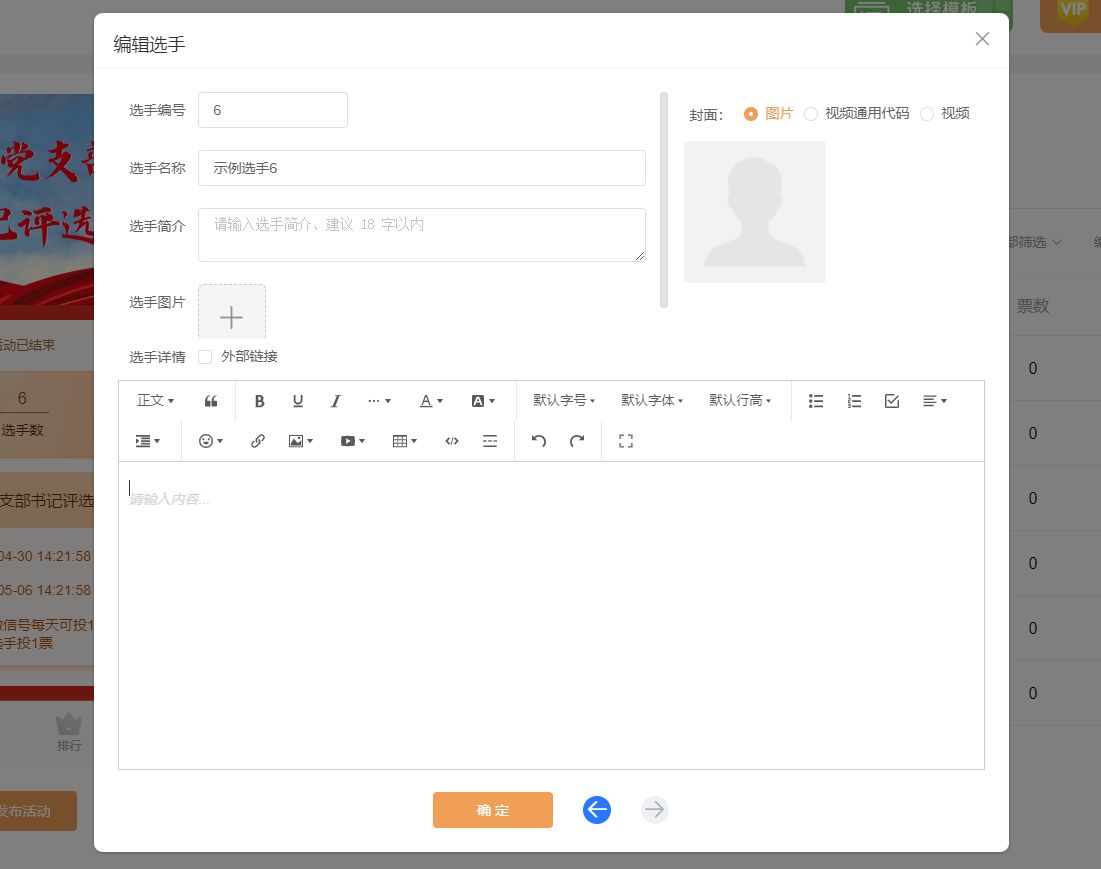The image size is (1101, 869).
Task: Click the italic formatting icon
Action: [x=336, y=401]
